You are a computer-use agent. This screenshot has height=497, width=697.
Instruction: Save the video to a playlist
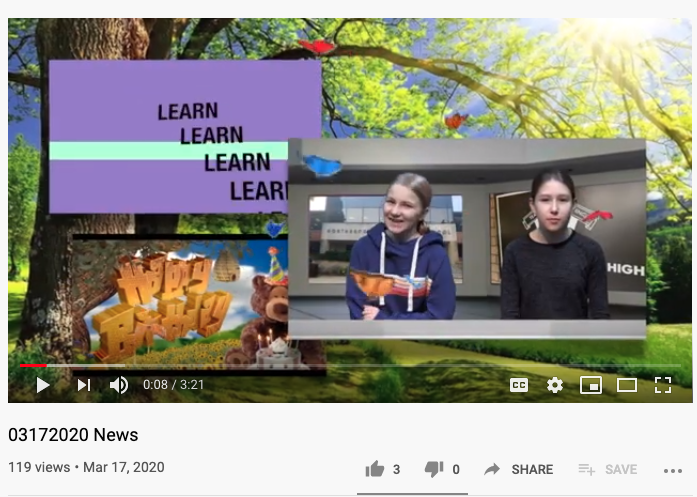608,469
